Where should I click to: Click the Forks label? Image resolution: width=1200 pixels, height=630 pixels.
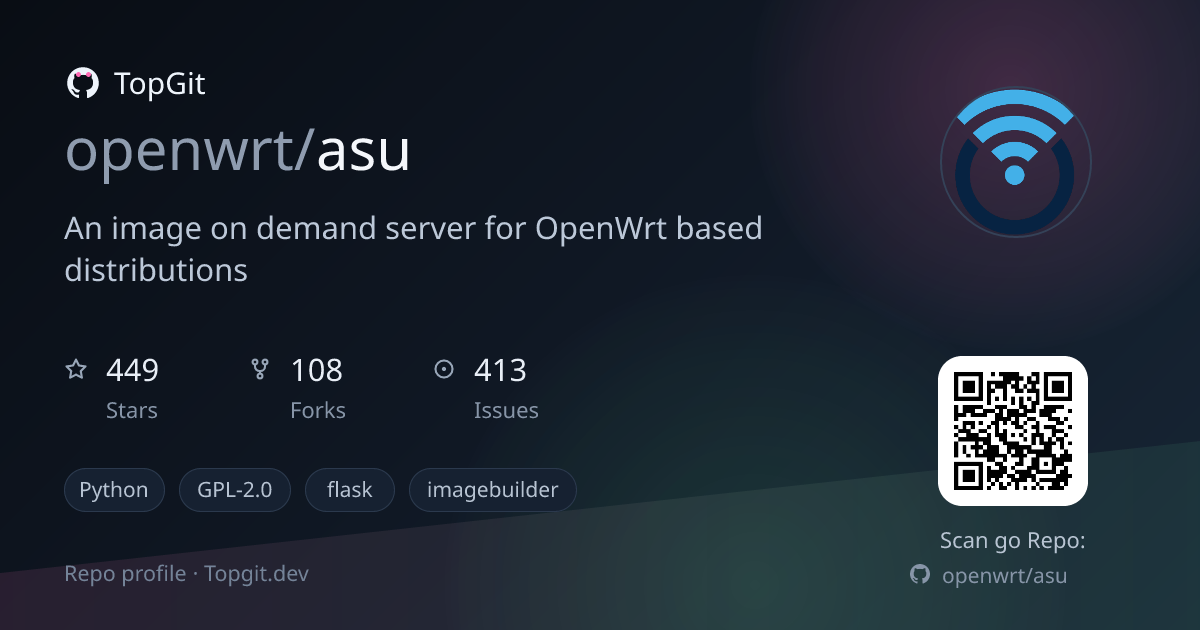coord(318,410)
